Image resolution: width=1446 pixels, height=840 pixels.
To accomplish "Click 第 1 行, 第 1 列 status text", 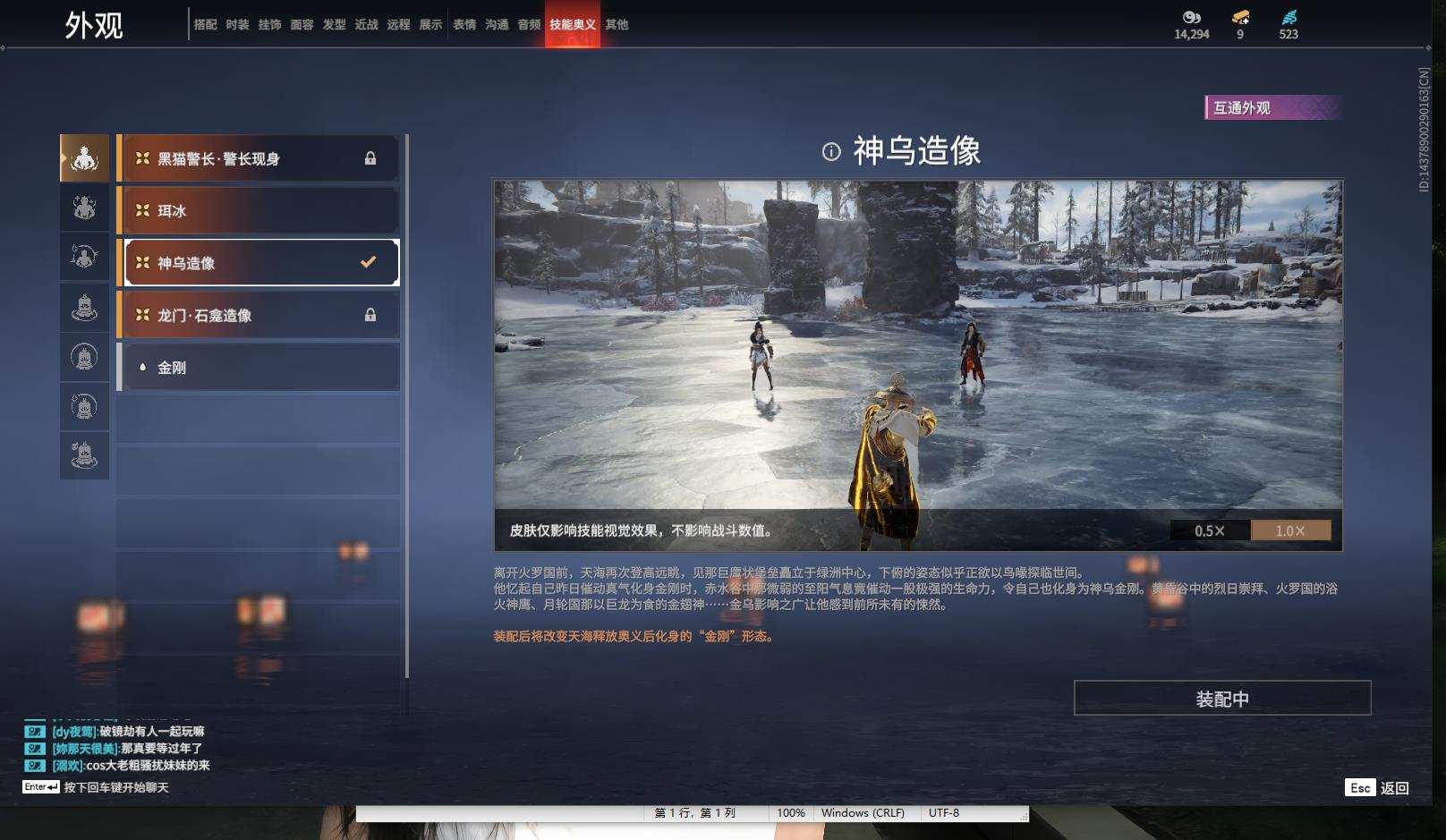I will click(x=694, y=813).
